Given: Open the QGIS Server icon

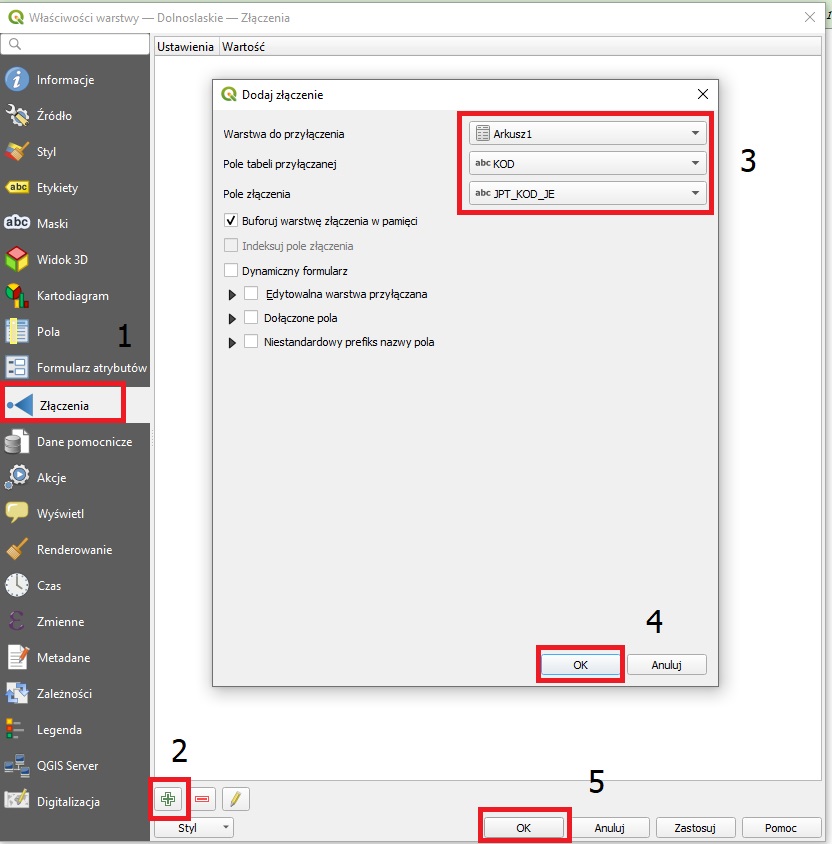Looking at the screenshot, I should (x=17, y=766).
